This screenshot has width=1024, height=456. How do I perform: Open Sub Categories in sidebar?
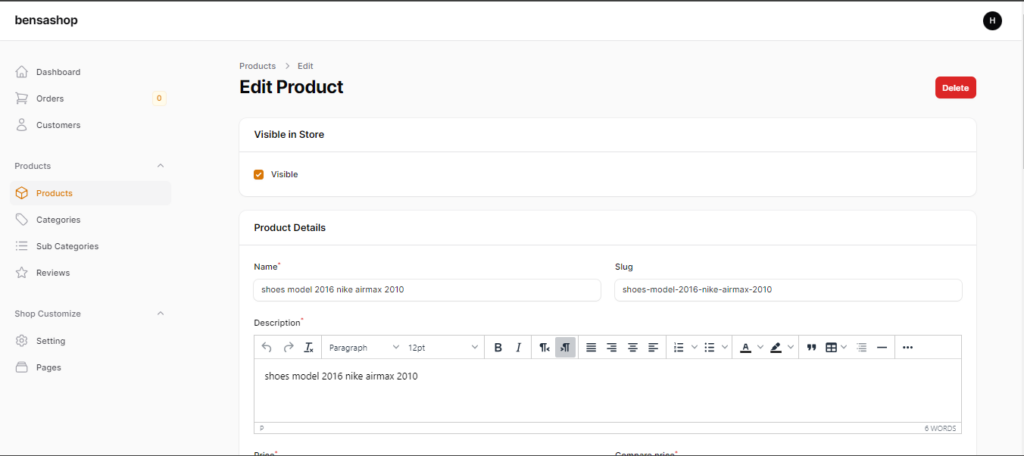tap(90, 246)
